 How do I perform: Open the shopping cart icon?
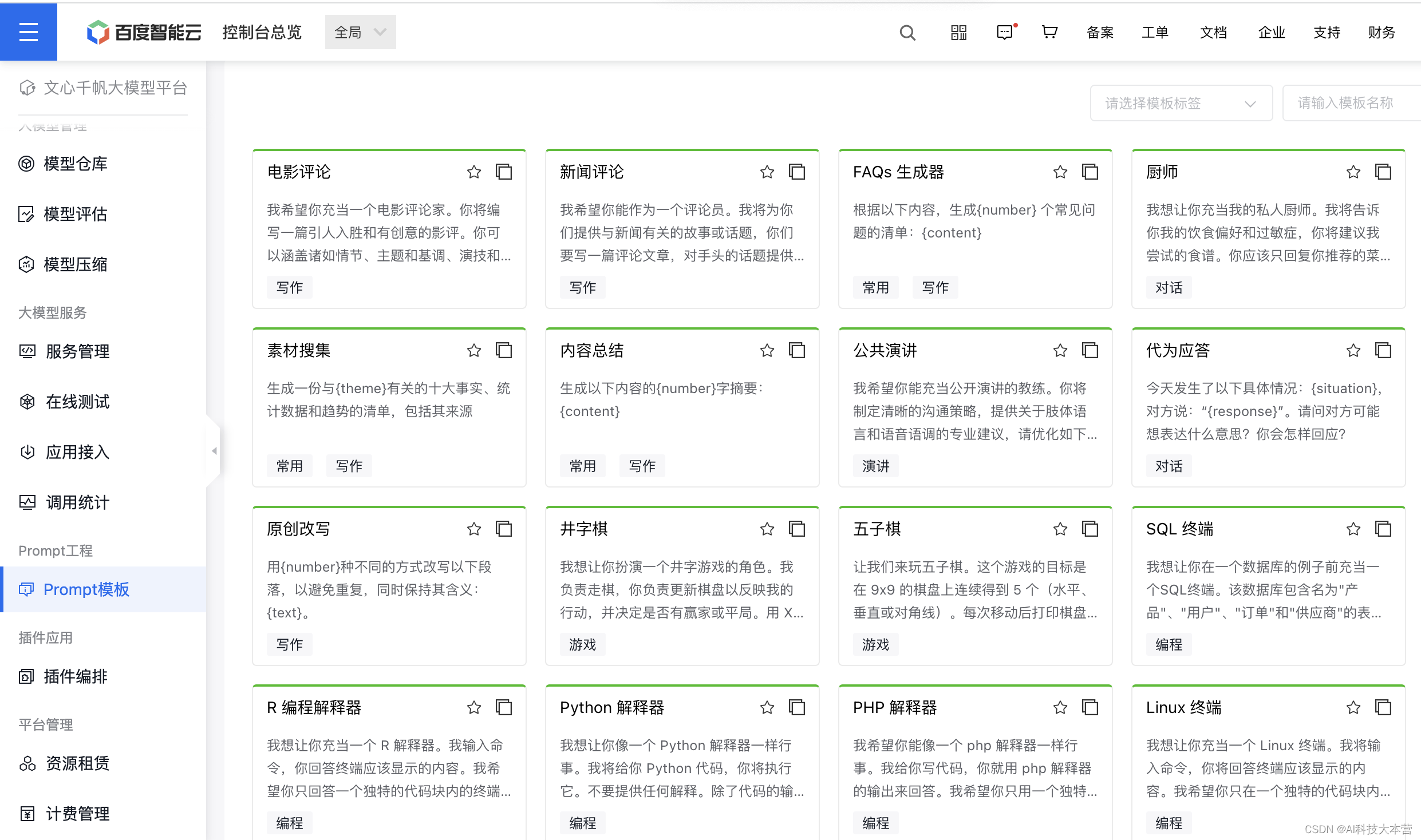pos(1049,33)
